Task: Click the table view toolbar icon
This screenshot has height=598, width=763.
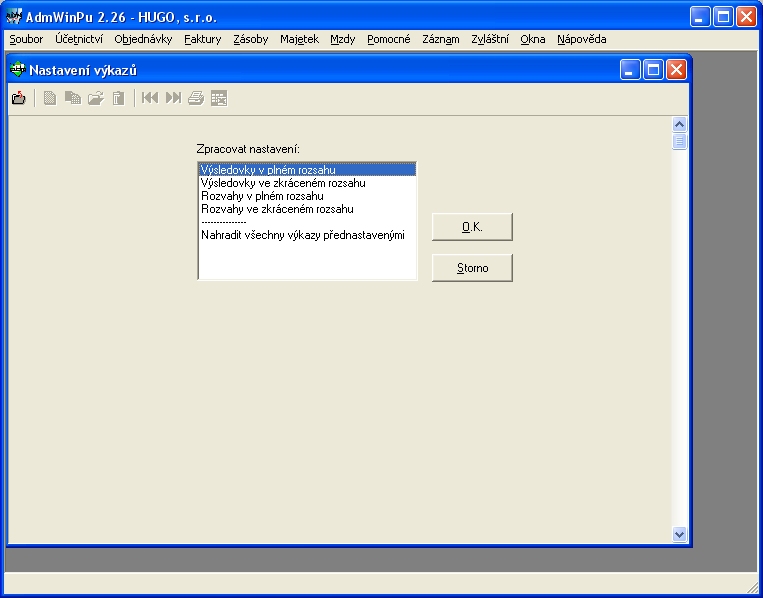Action: [x=219, y=98]
